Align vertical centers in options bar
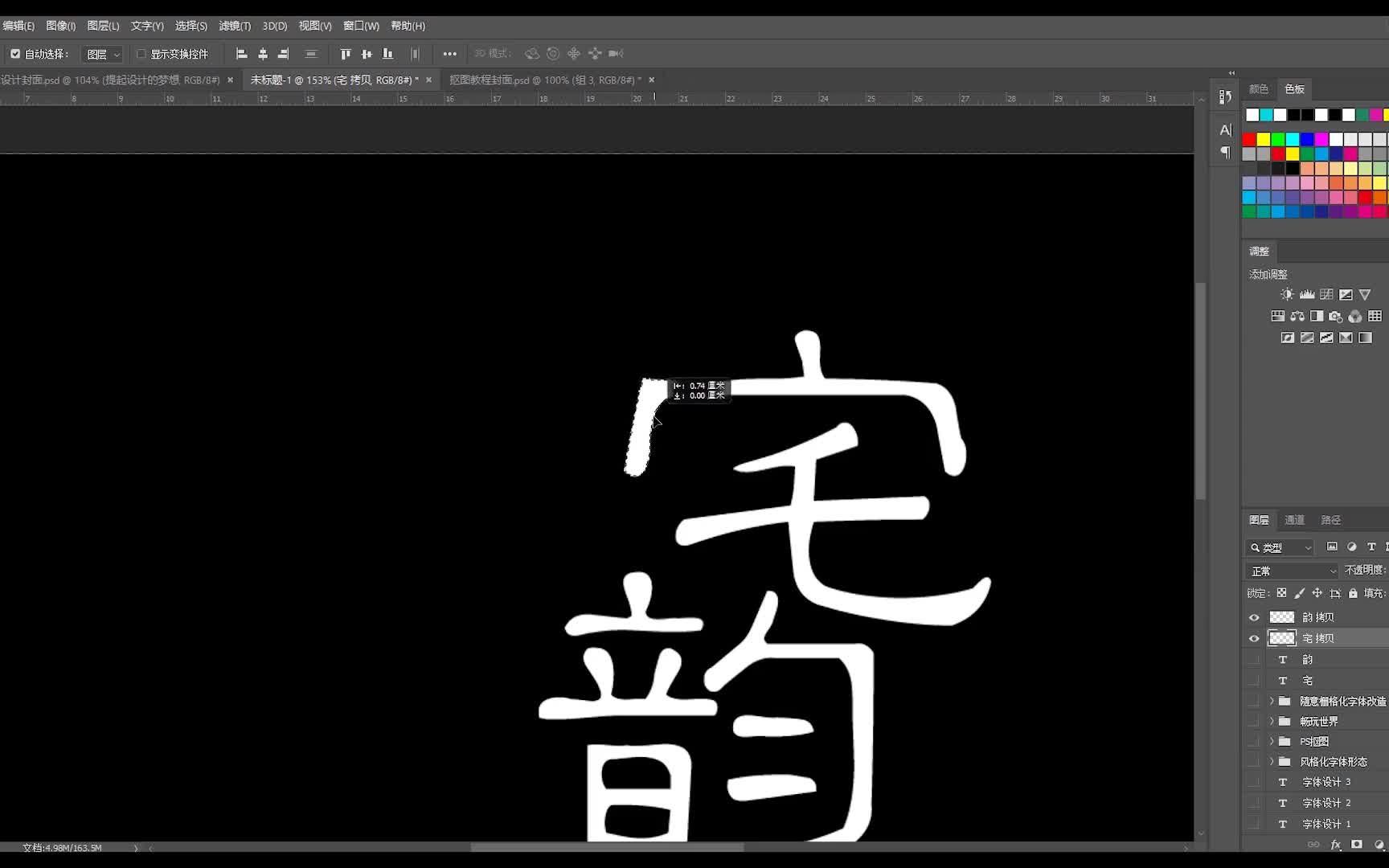The height and width of the screenshot is (868, 1389). (367, 54)
